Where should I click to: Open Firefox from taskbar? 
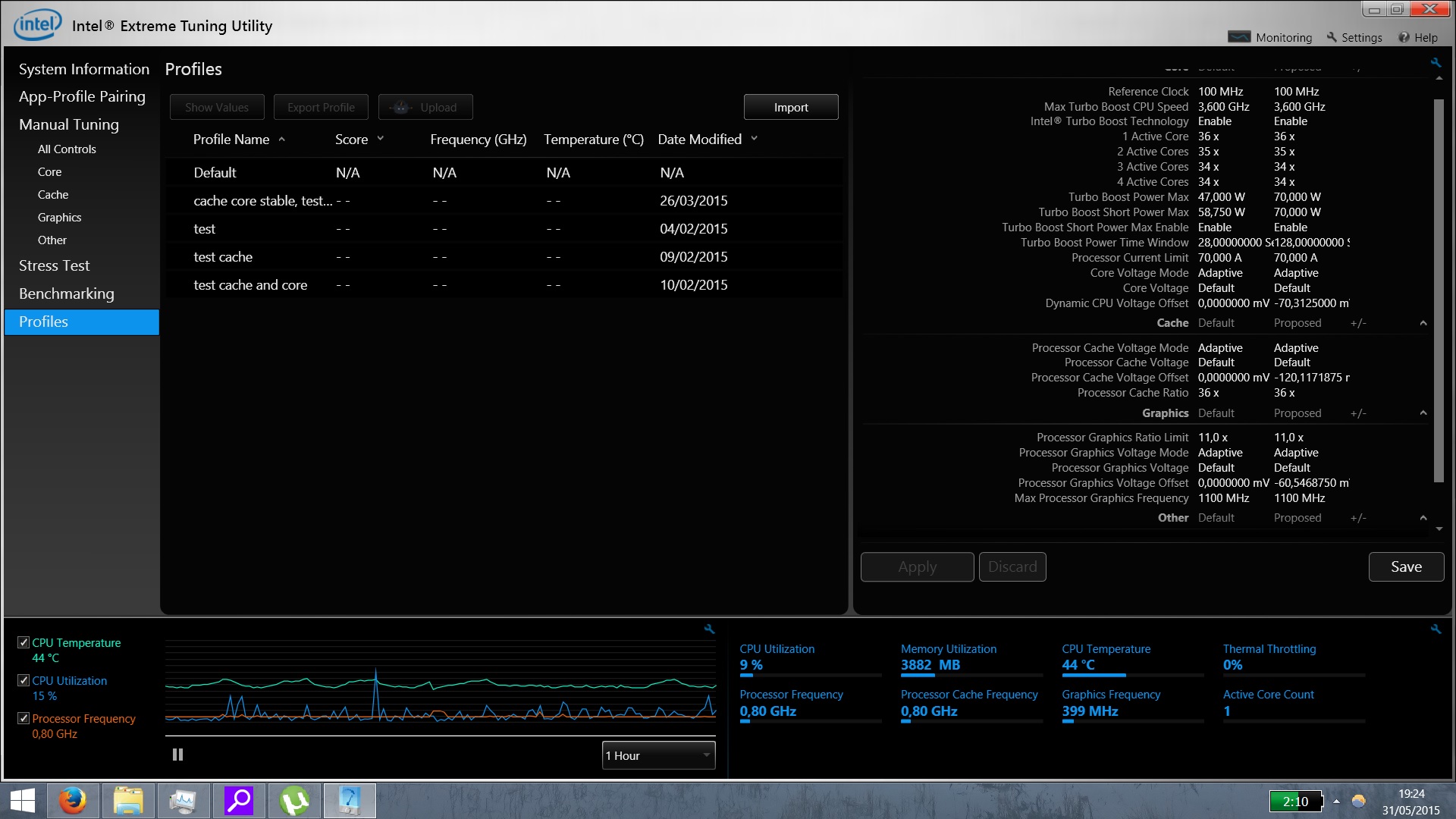[73, 801]
